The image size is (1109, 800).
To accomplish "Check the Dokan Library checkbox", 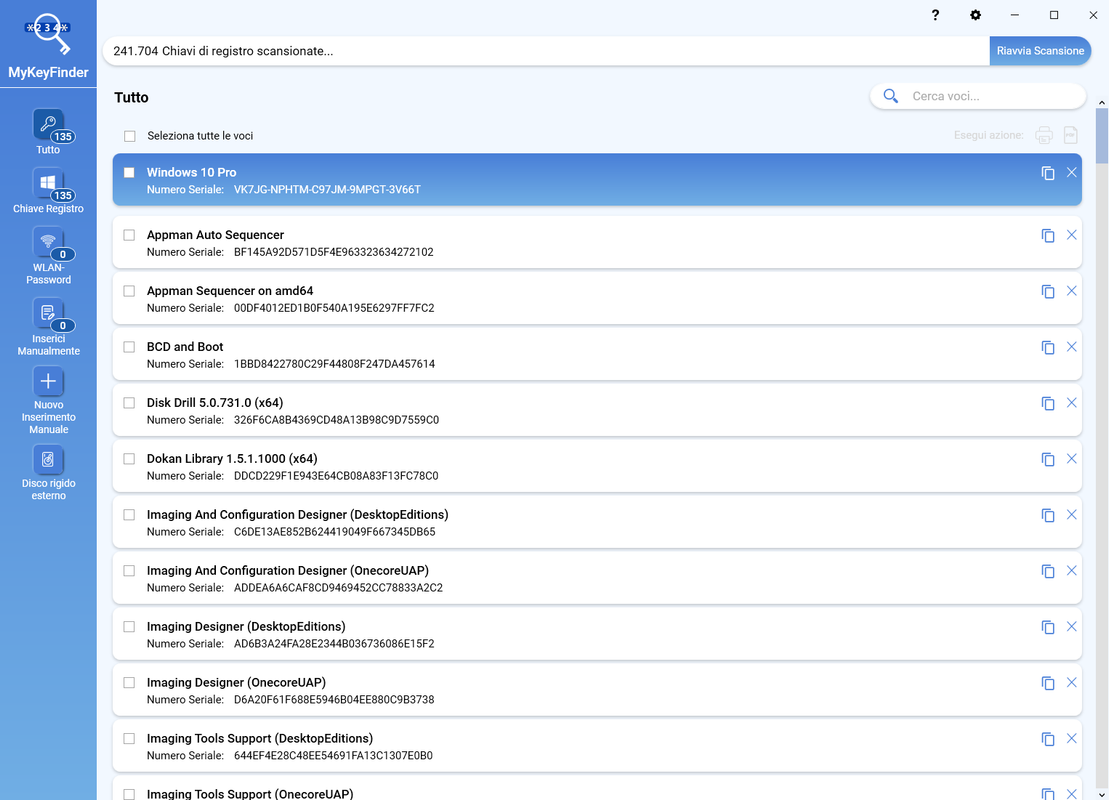I will [129, 458].
